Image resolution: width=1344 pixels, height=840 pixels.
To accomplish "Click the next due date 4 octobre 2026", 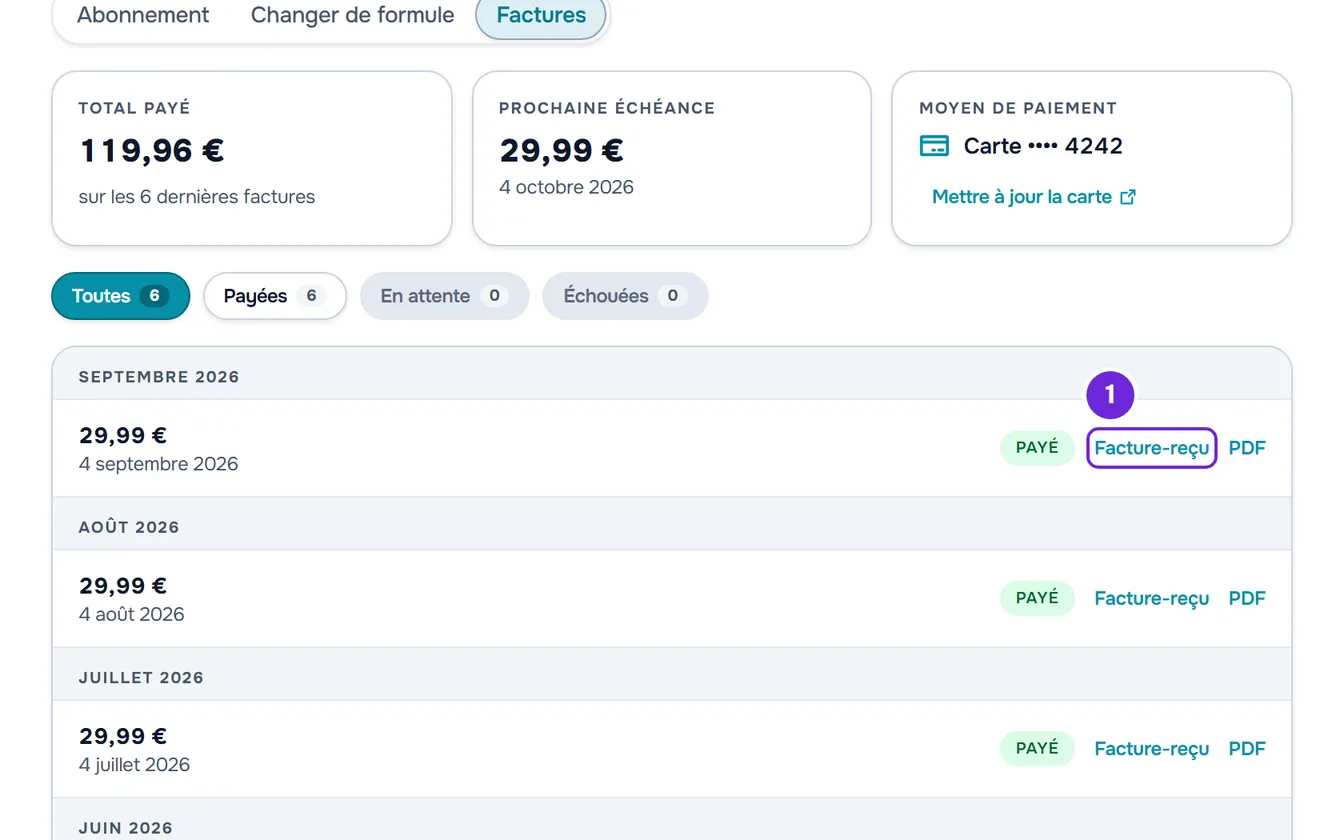I will tap(567, 187).
